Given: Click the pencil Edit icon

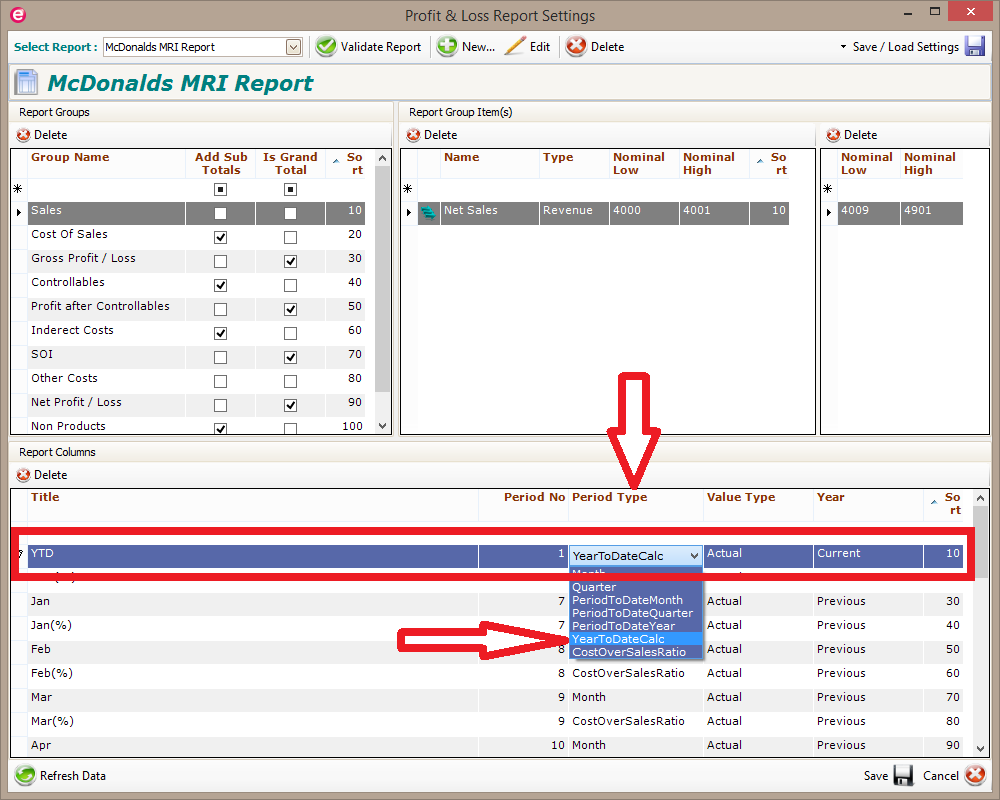Looking at the screenshot, I should (x=515, y=47).
